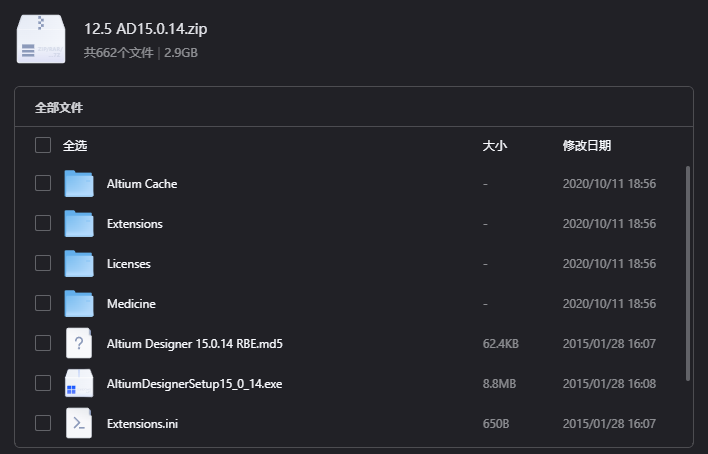Check the box for Licenses

43,263
